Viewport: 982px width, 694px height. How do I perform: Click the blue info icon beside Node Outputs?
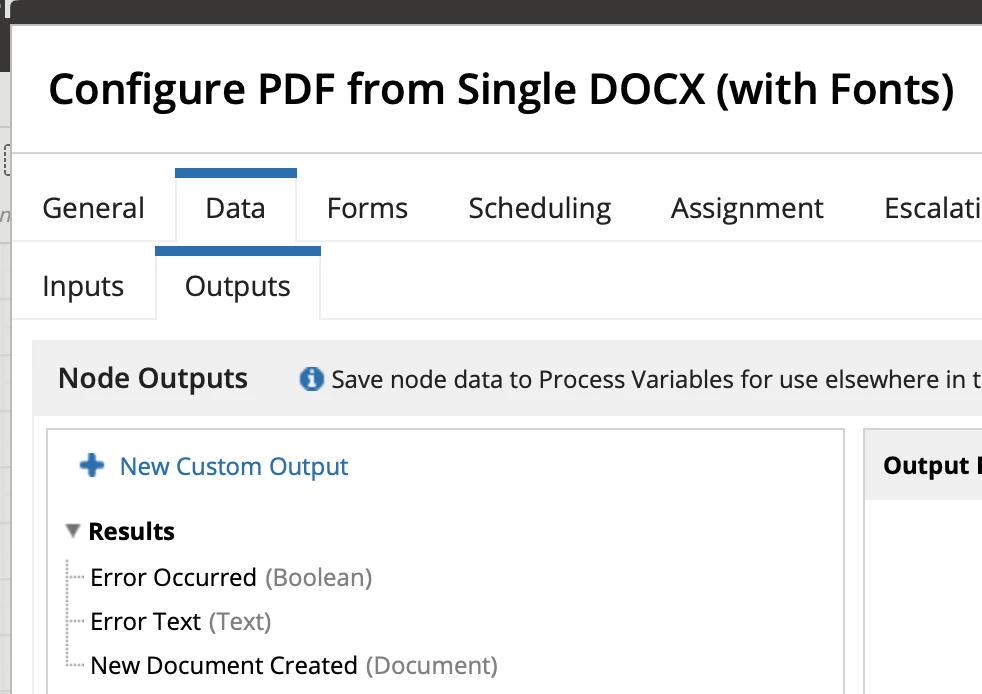[311, 379]
